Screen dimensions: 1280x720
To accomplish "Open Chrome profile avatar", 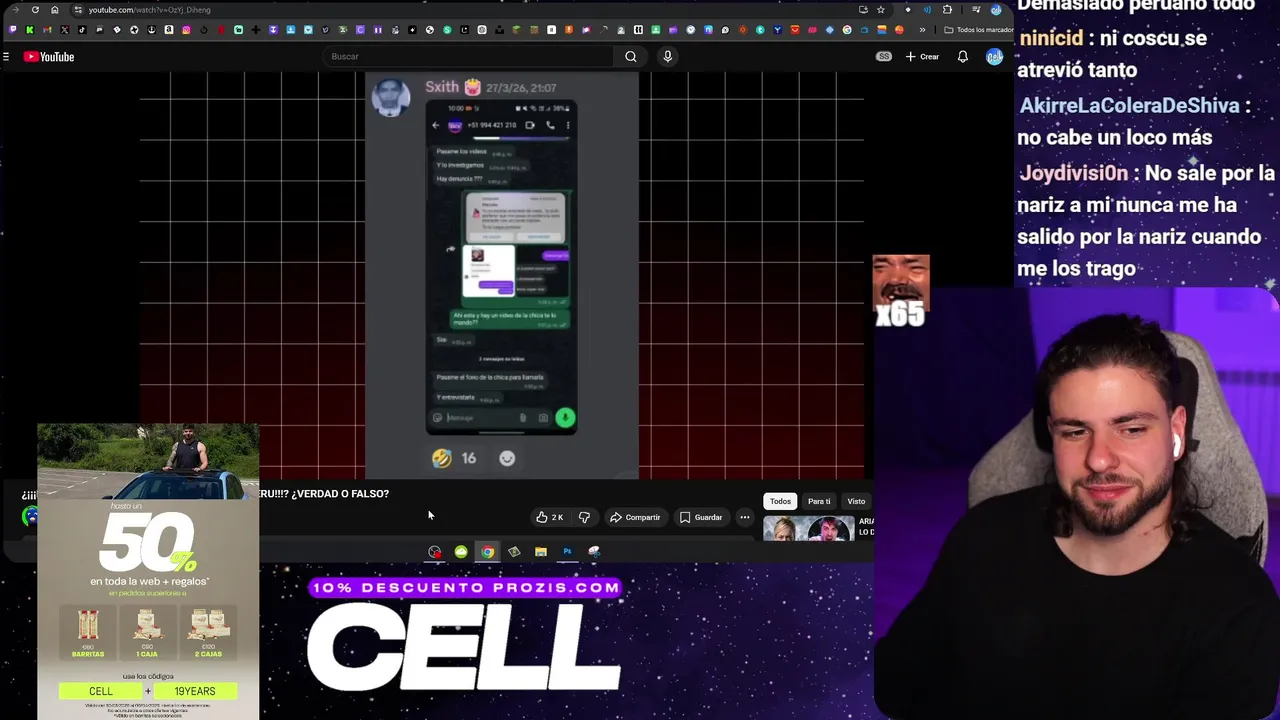I will pyautogui.click(x=996, y=10).
